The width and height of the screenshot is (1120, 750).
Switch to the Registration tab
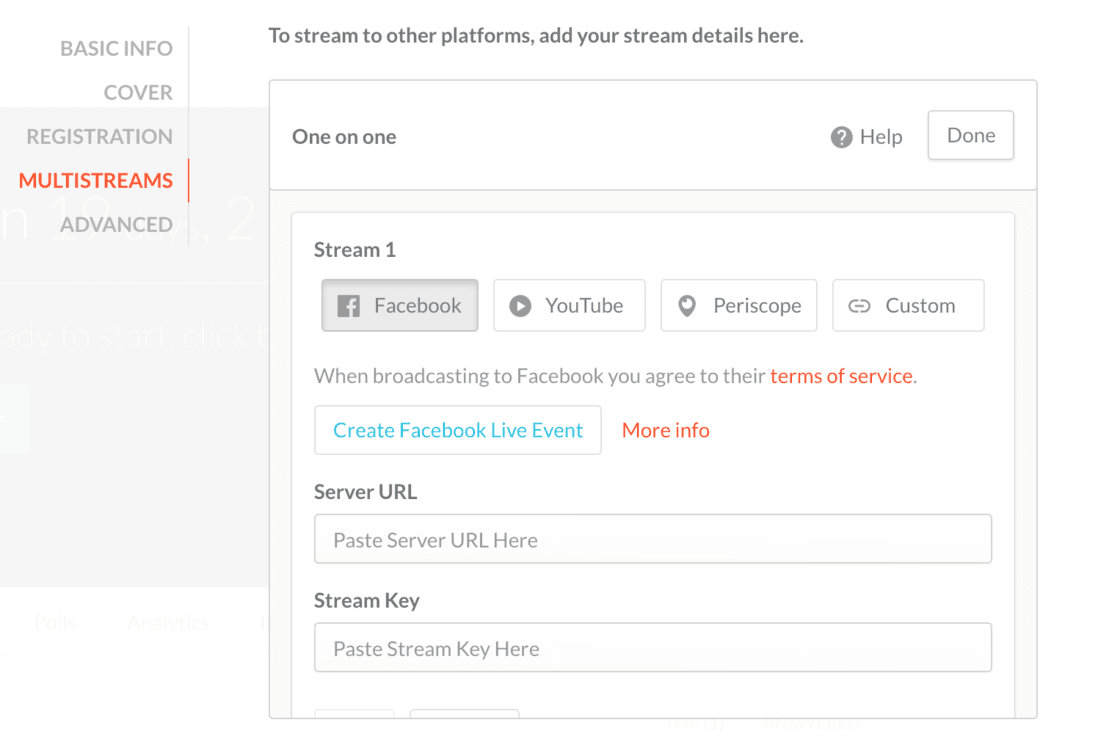click(x=99, y=136)
